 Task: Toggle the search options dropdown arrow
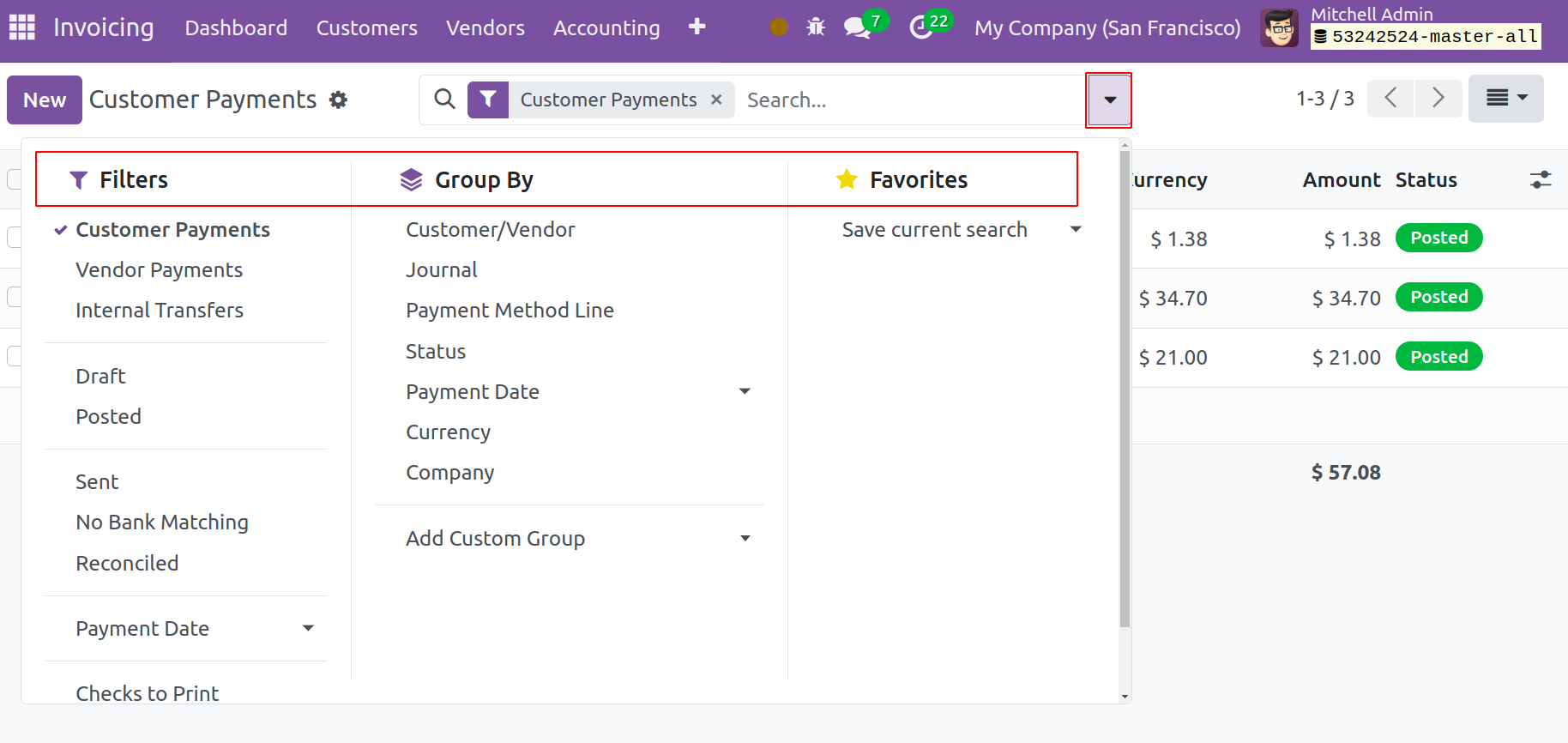coord(1109,100)
